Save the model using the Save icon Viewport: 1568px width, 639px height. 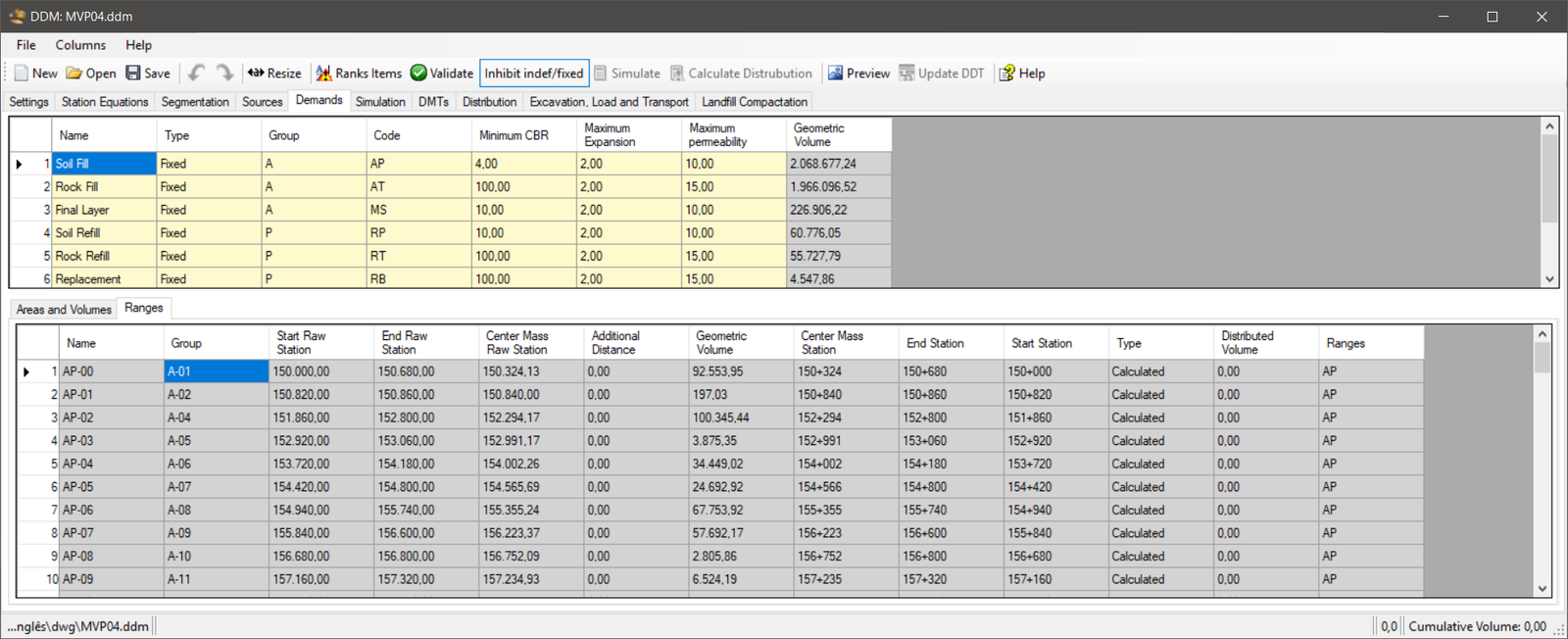[133, 74]
